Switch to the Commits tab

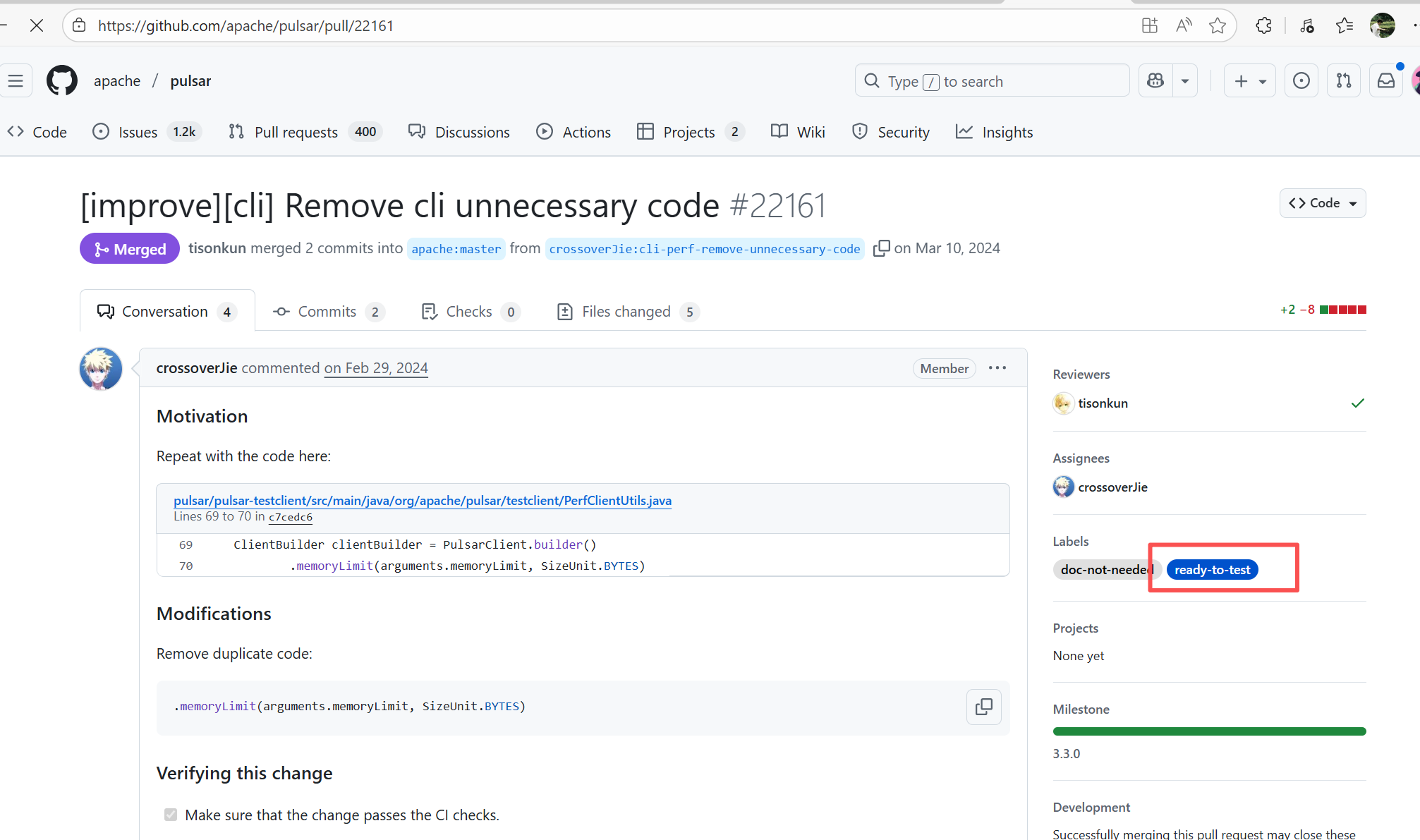point(327,312)
